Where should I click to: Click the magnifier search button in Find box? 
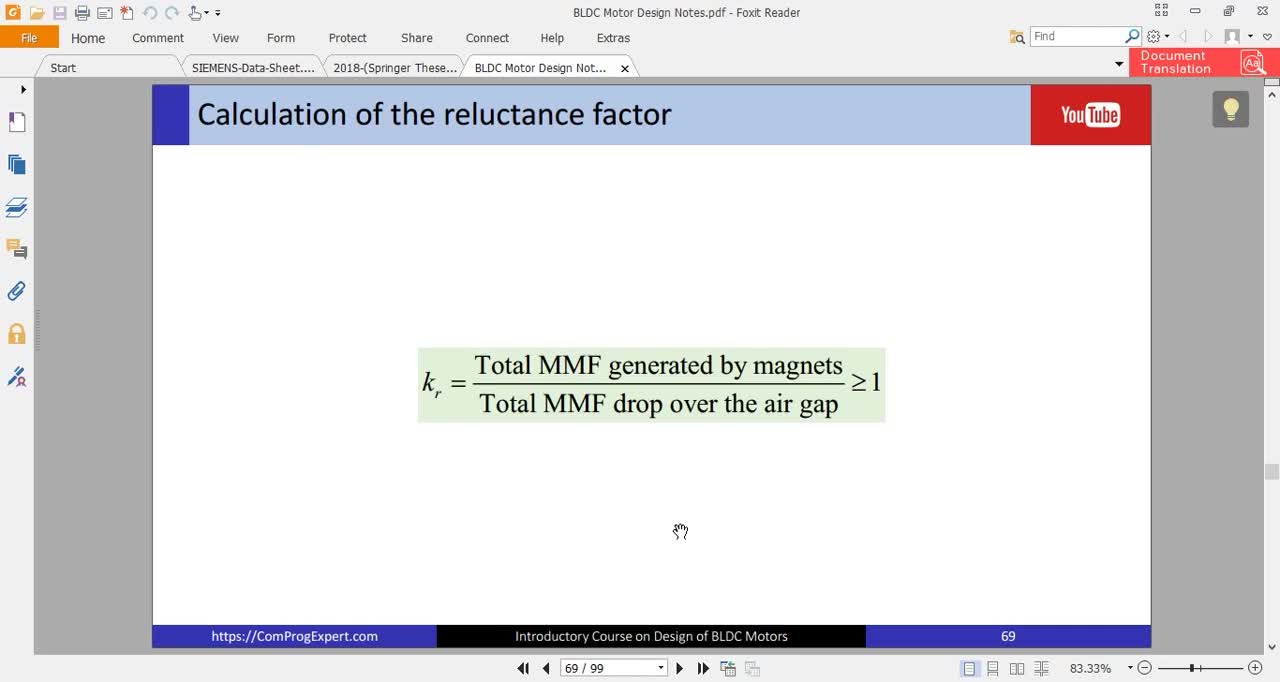[x=1133, y=36]
